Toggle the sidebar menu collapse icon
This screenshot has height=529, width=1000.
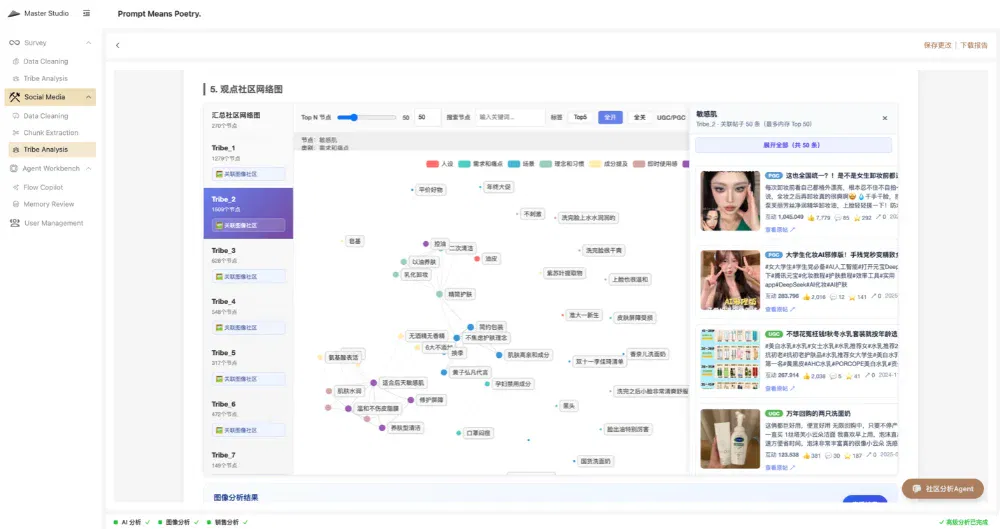pyautogui.click(x=86, y=13)
